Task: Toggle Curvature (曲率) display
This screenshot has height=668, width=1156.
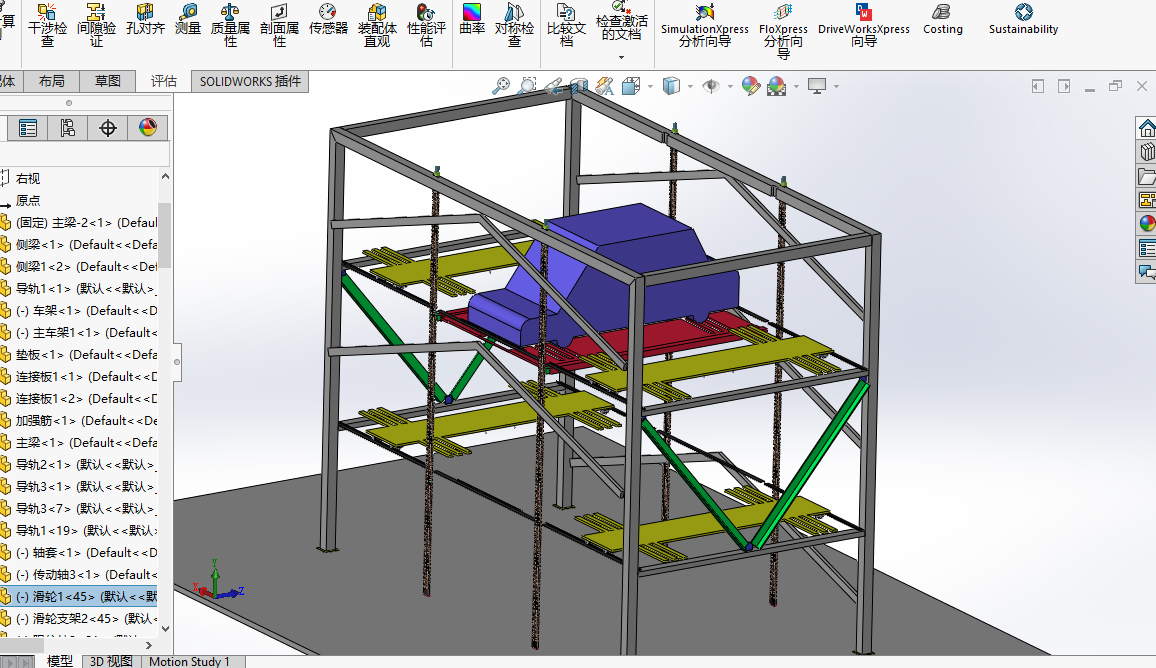Action: (472, 20)
